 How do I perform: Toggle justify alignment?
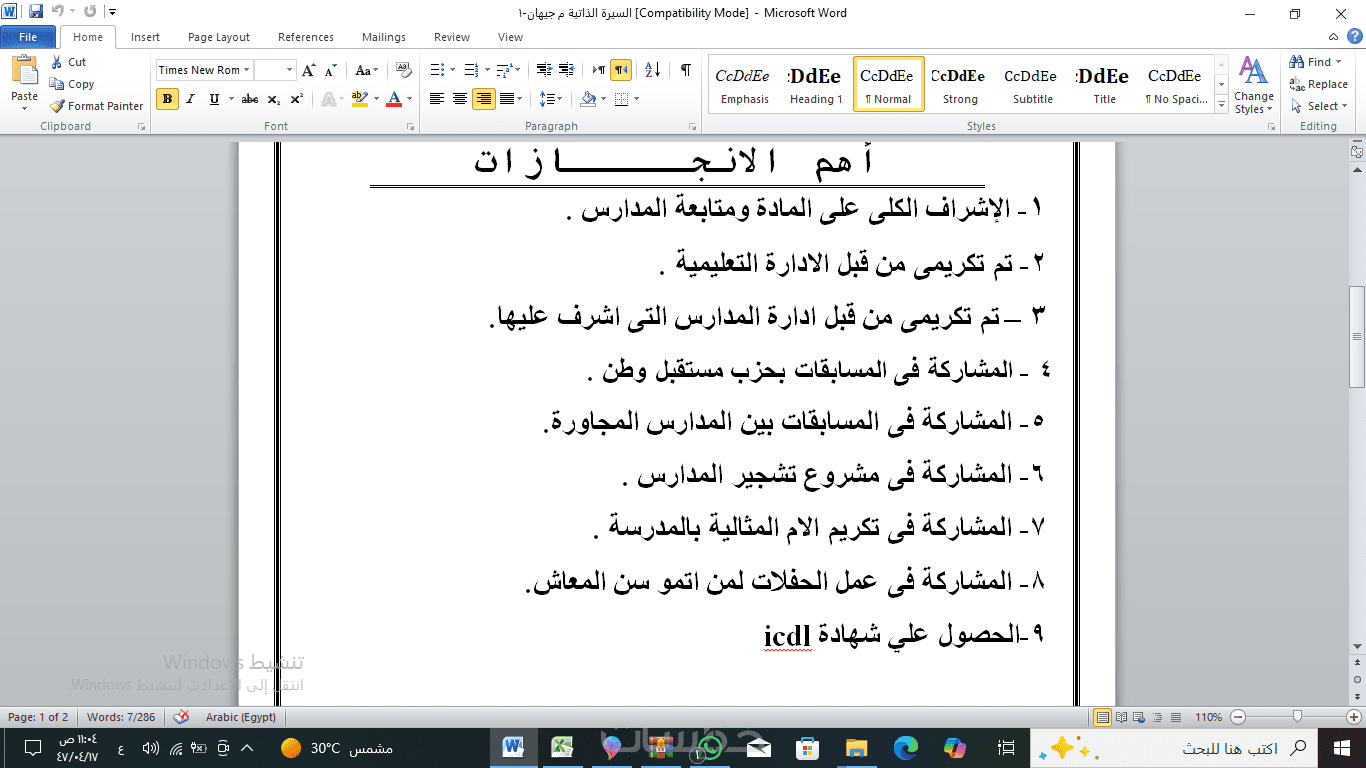pyautogui.click(x=508, y=99)
